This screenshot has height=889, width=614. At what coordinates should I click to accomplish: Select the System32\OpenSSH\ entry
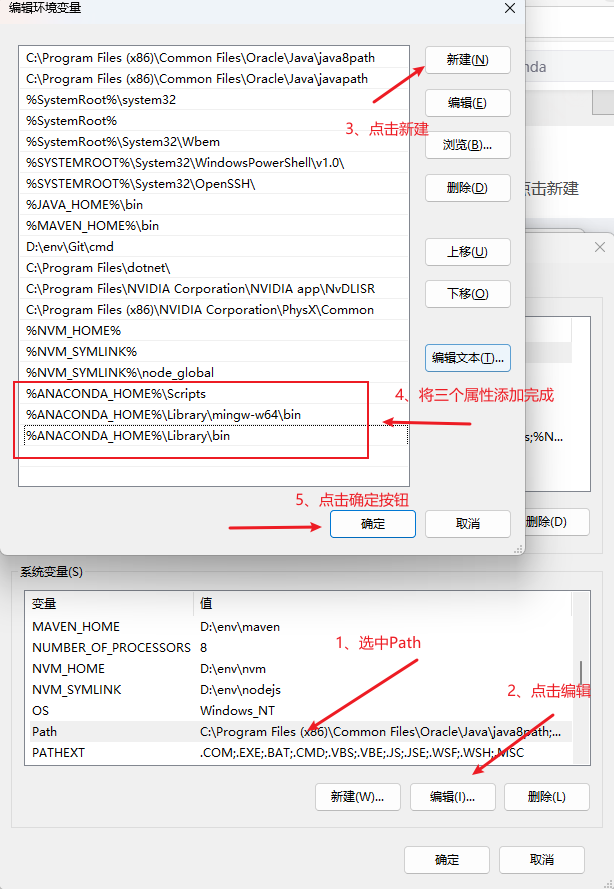coord(214,184)
